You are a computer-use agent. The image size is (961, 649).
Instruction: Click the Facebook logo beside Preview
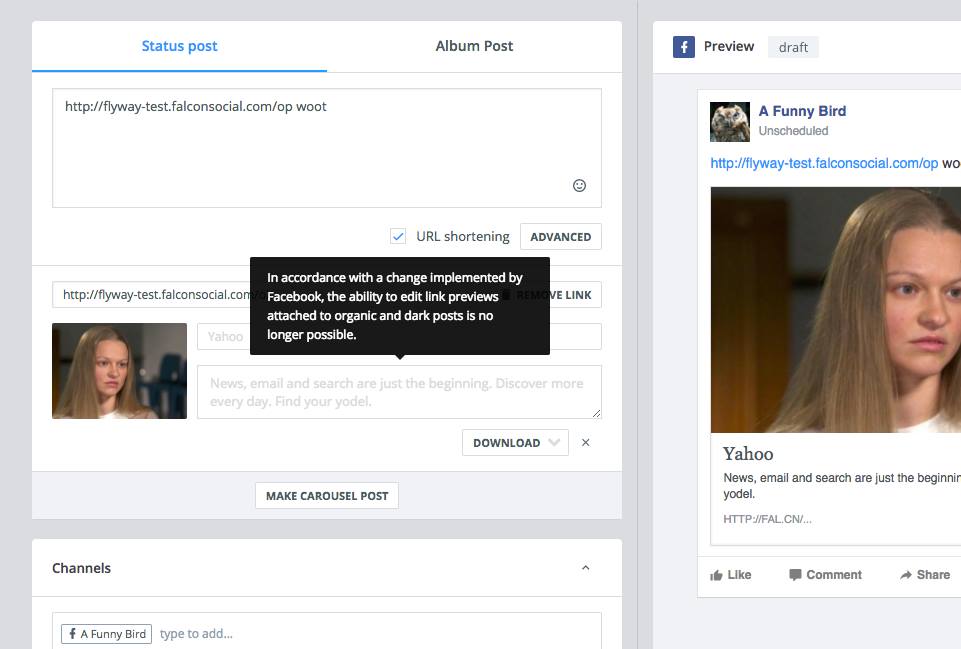[x=683, y=47]
